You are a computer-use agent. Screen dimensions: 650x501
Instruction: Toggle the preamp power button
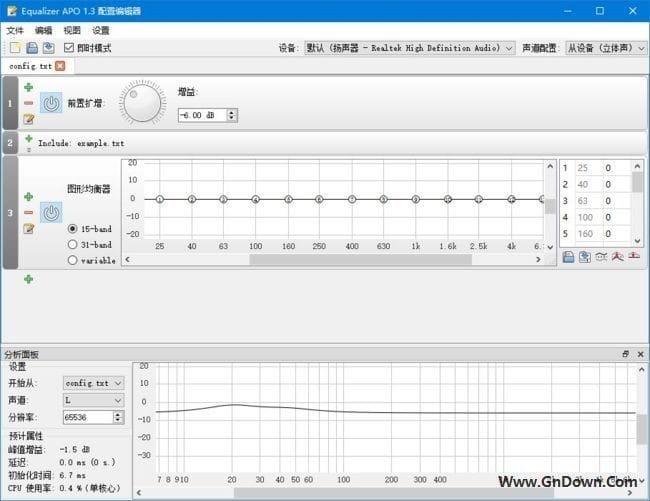pos(51,103)
